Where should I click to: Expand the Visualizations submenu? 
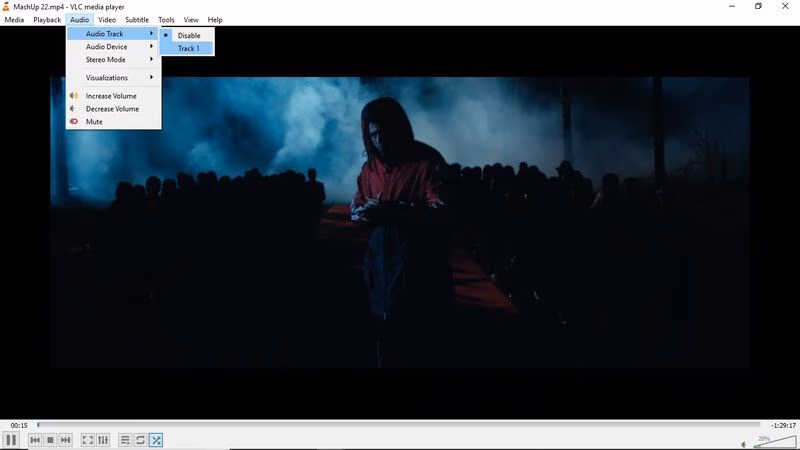[113, 78]
